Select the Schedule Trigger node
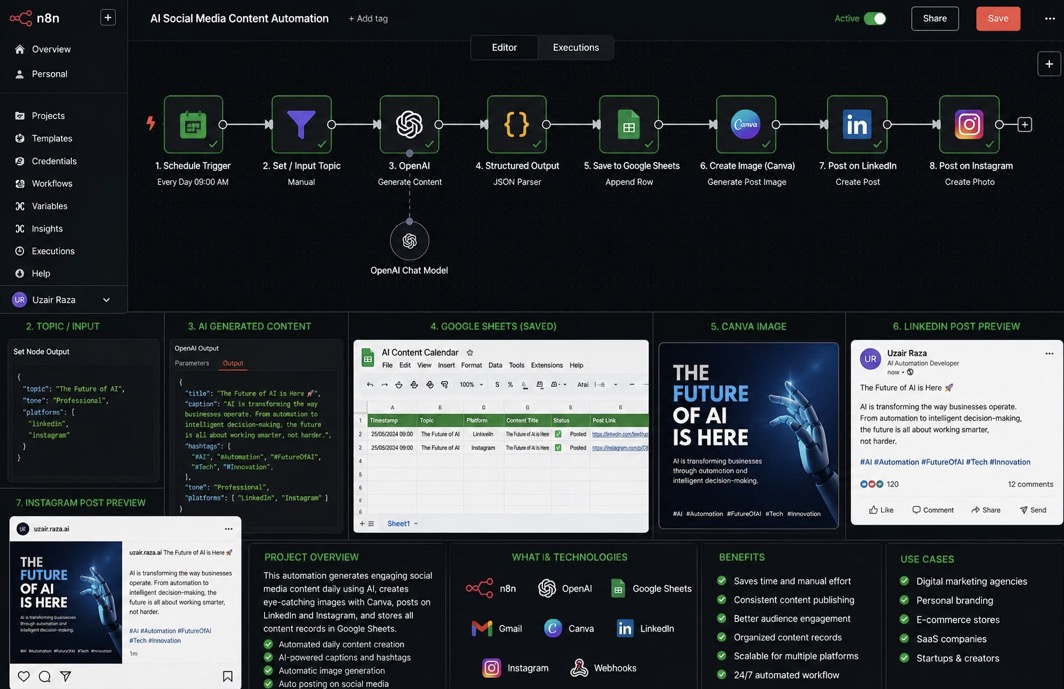1064x689 pixels. coord(193,124)
